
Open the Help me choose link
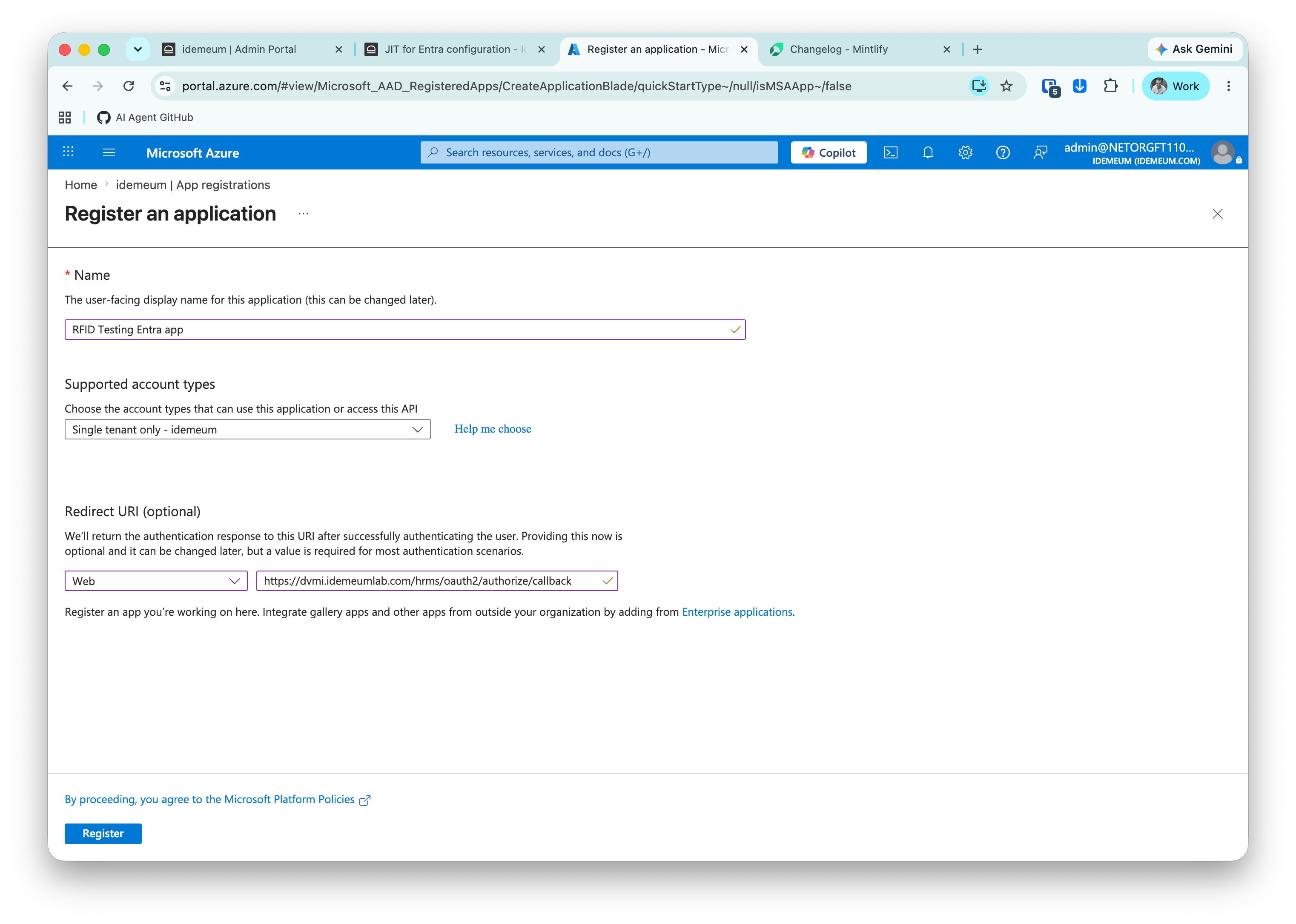[x=493, y=429]
